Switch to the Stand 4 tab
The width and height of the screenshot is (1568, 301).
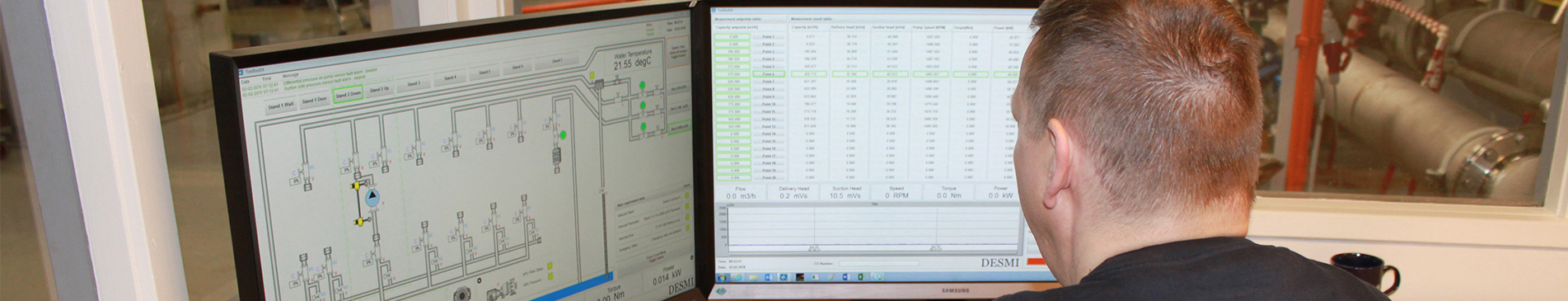[x=450, y=78]
